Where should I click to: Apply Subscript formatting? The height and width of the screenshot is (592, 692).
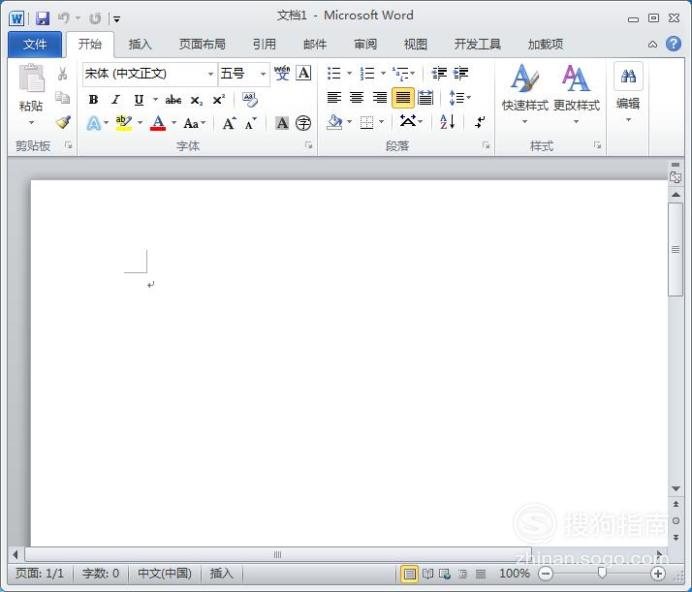point(196,101)
